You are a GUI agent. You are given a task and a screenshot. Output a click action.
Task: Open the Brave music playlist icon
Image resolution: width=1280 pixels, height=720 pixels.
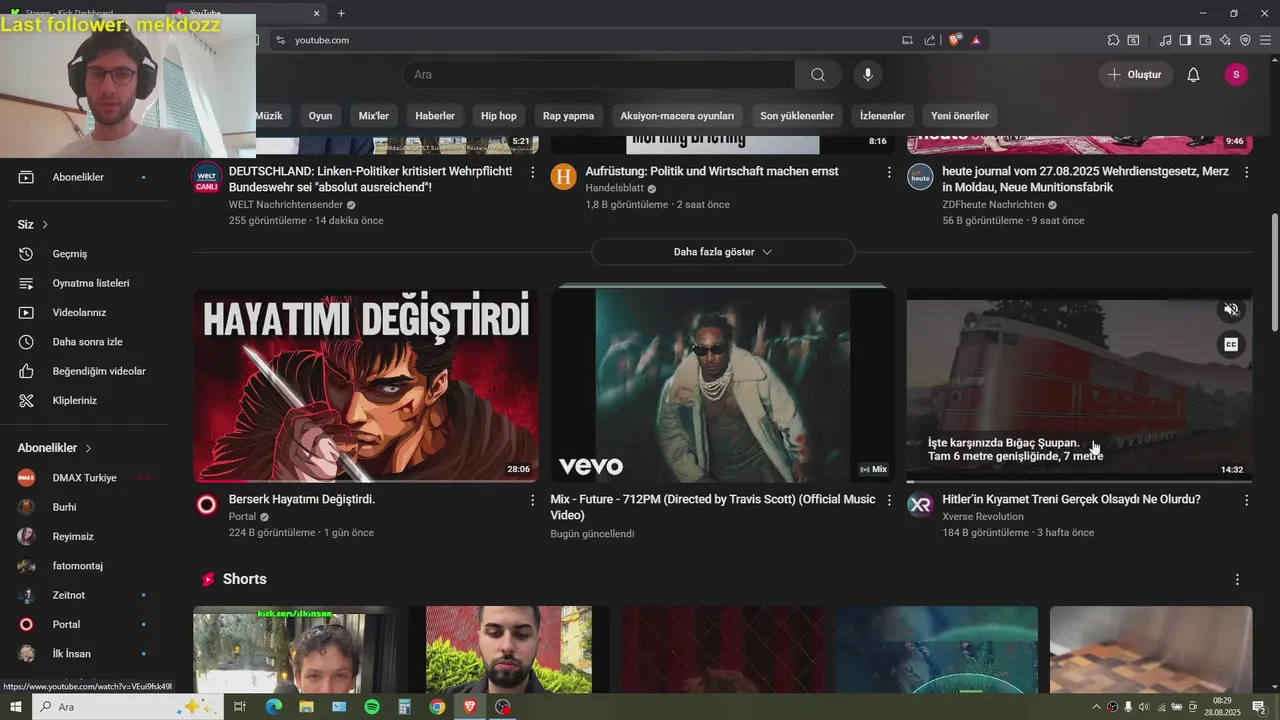tap(1165, 40)
